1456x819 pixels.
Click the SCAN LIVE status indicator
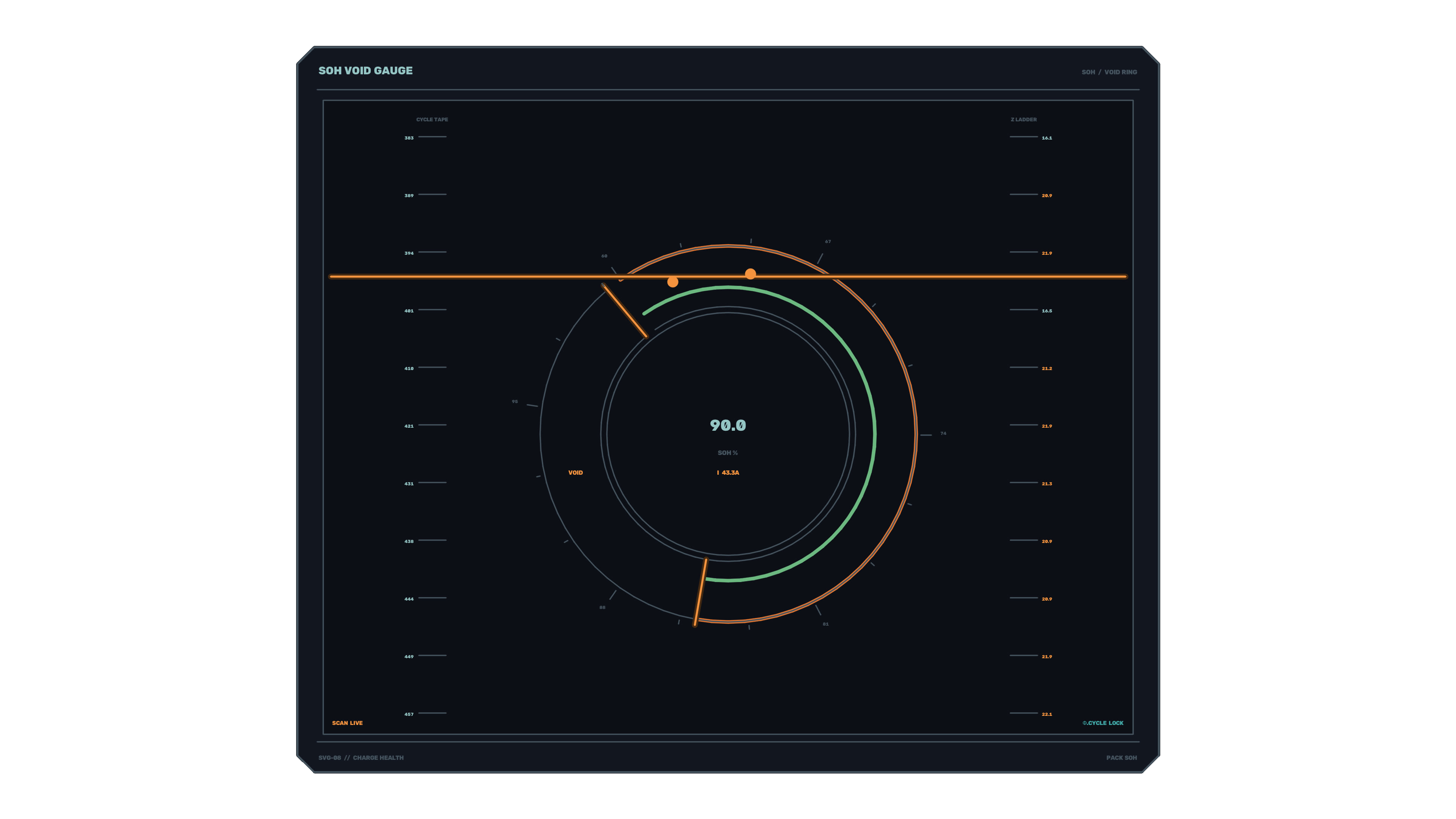click(347, 723)
